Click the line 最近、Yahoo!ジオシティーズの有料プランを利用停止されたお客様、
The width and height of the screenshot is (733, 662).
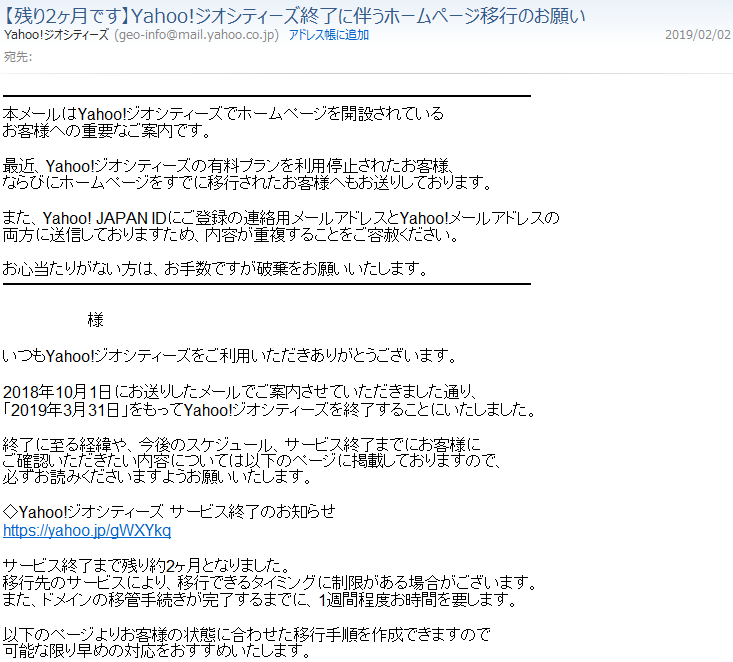point(228,166)
